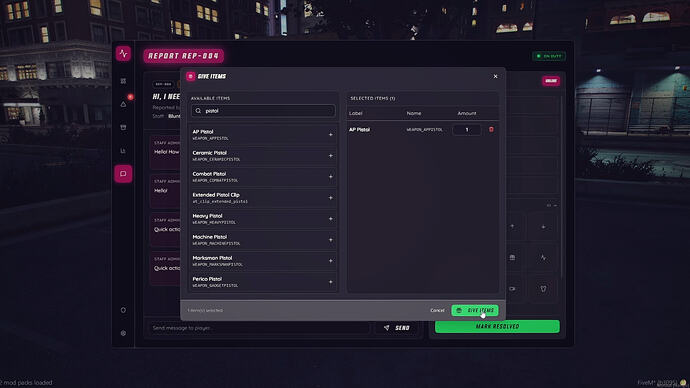
Task: Toggle the On Duty status badge
Action: tap(549, 56)
